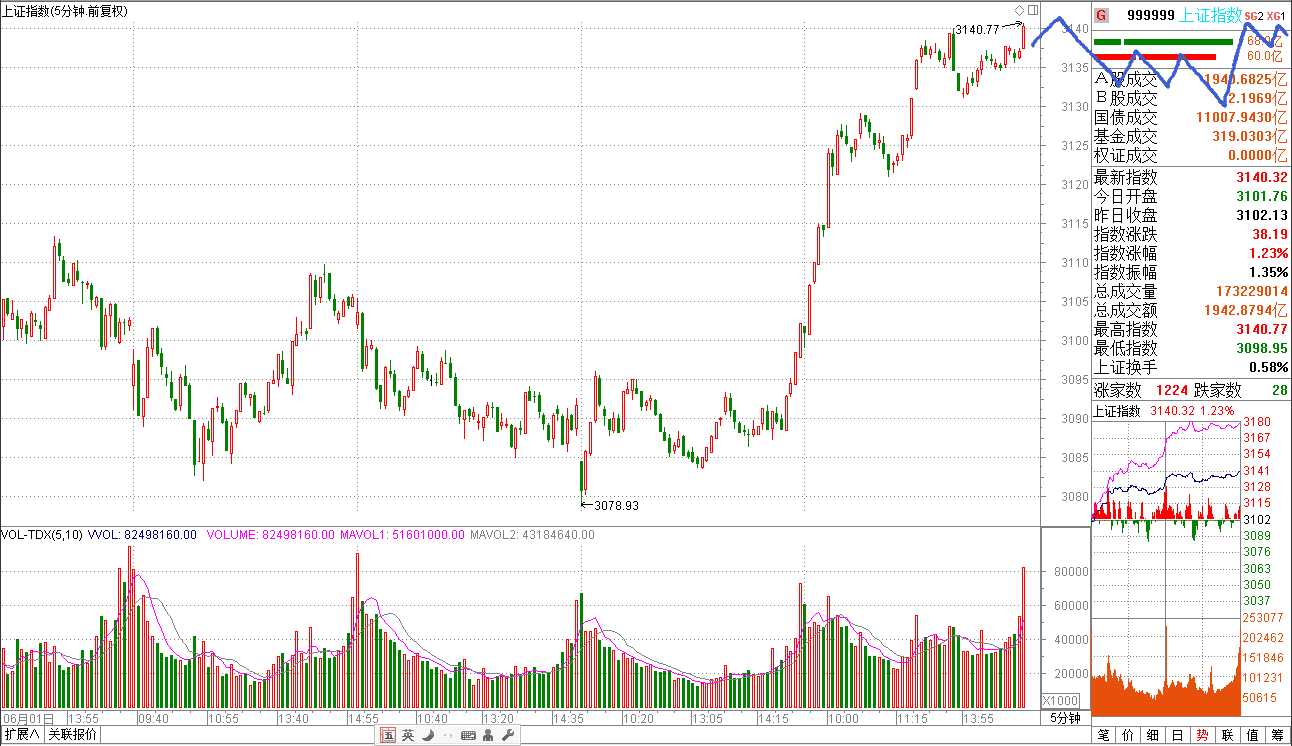Click the red 五 Wubi input icon
Image resolution: width=1292 pixels, height=746 pixels.
point(387,736)
